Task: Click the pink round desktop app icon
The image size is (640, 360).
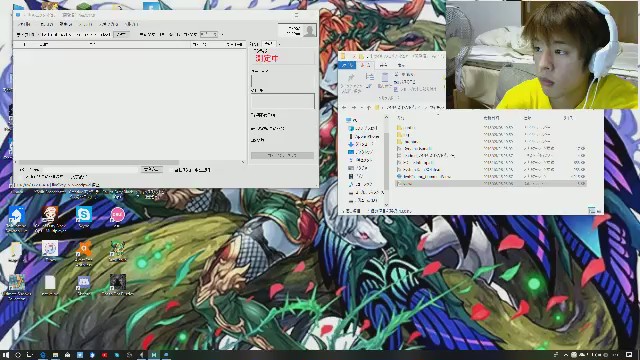Action: pyautogui.click(x=118, y=215)
